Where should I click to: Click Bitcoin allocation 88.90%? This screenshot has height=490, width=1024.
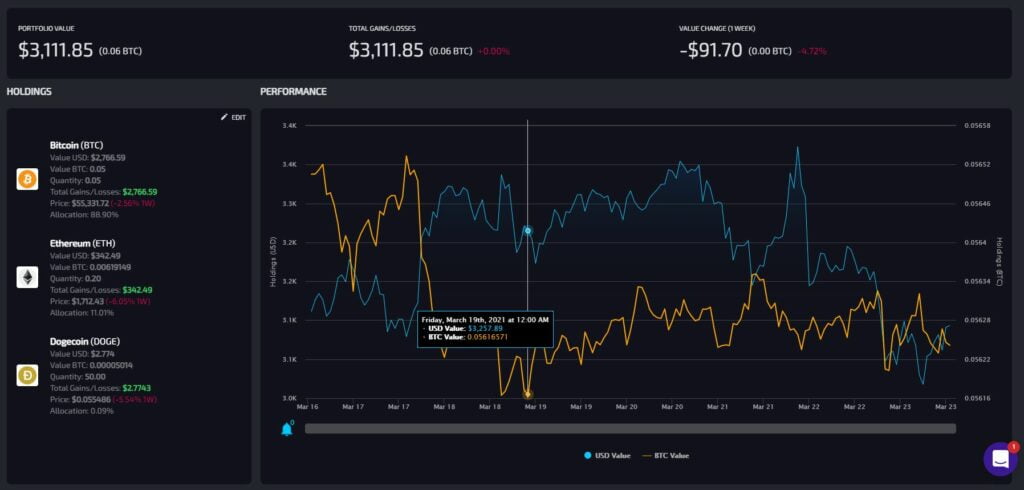(102, 215)
